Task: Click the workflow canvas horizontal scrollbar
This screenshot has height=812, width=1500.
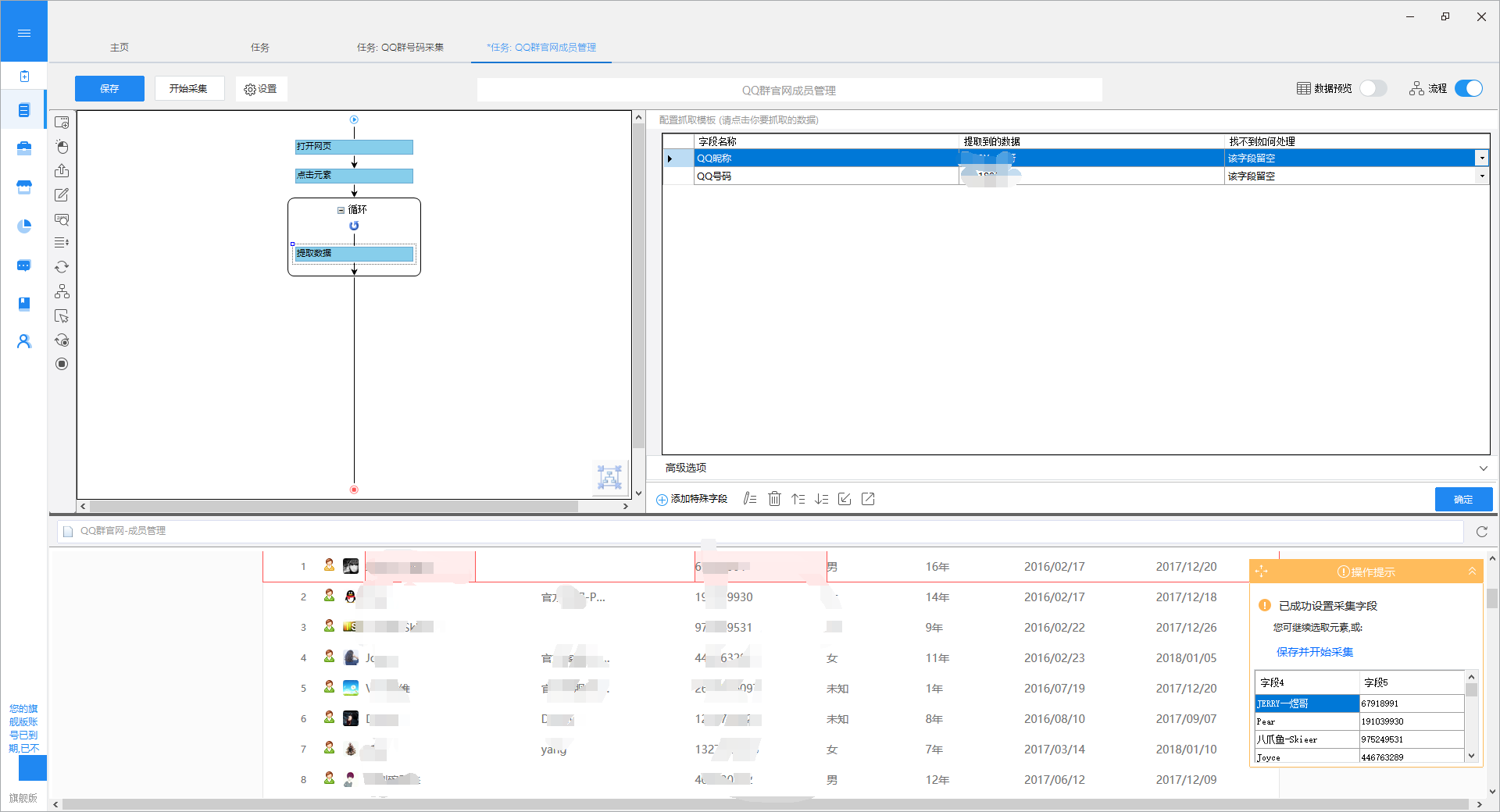Action: [334, 506]
